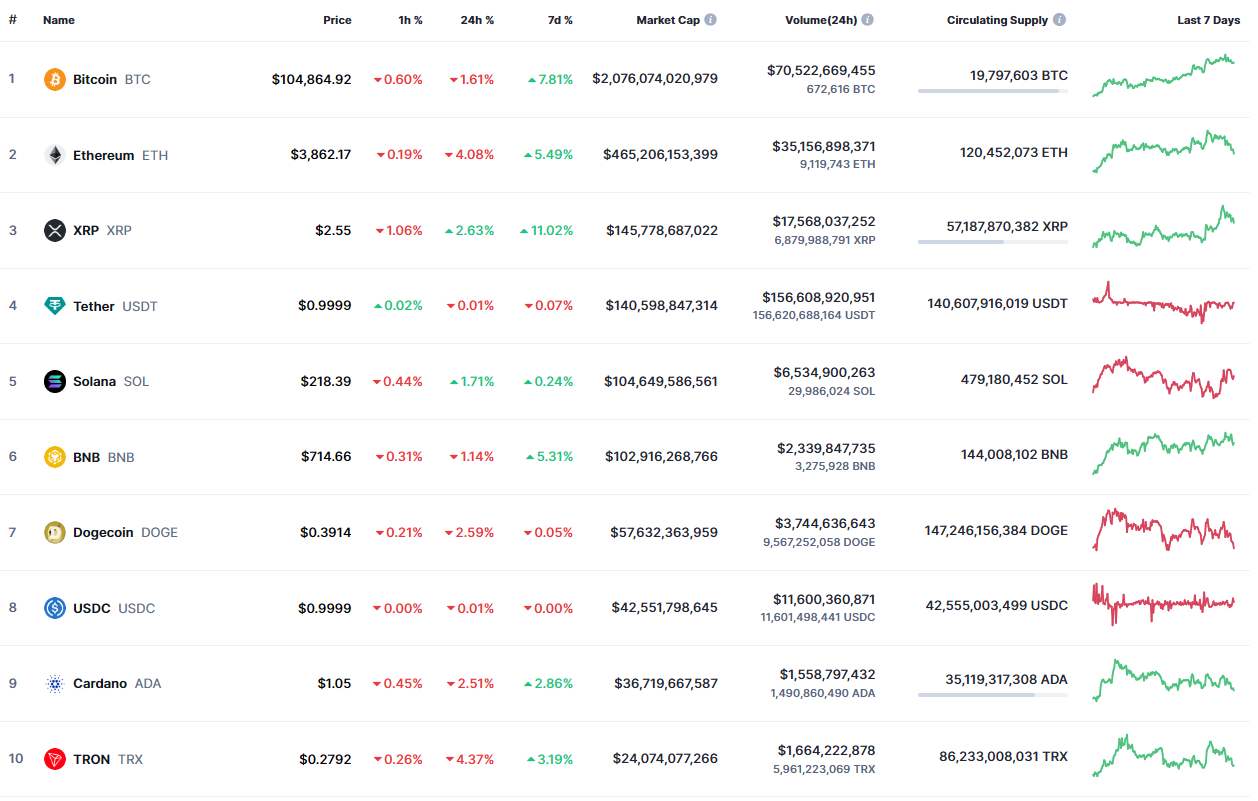1258x801 pixels.
Task: Open XRP 7-day sparkline chart
Action: click(x=1164, y=227)
